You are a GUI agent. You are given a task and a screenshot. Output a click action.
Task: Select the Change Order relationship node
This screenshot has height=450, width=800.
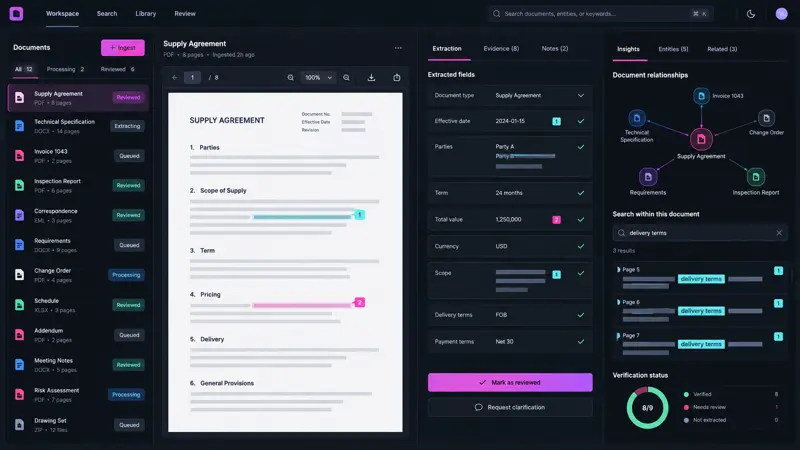pos(766,118)
